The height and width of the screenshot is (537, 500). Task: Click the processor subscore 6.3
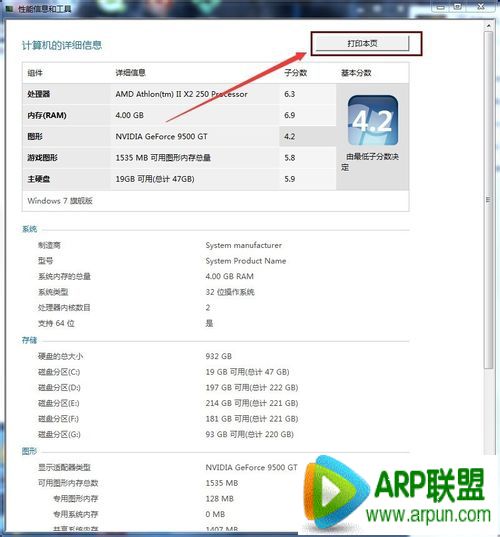(x=289, y=94)
